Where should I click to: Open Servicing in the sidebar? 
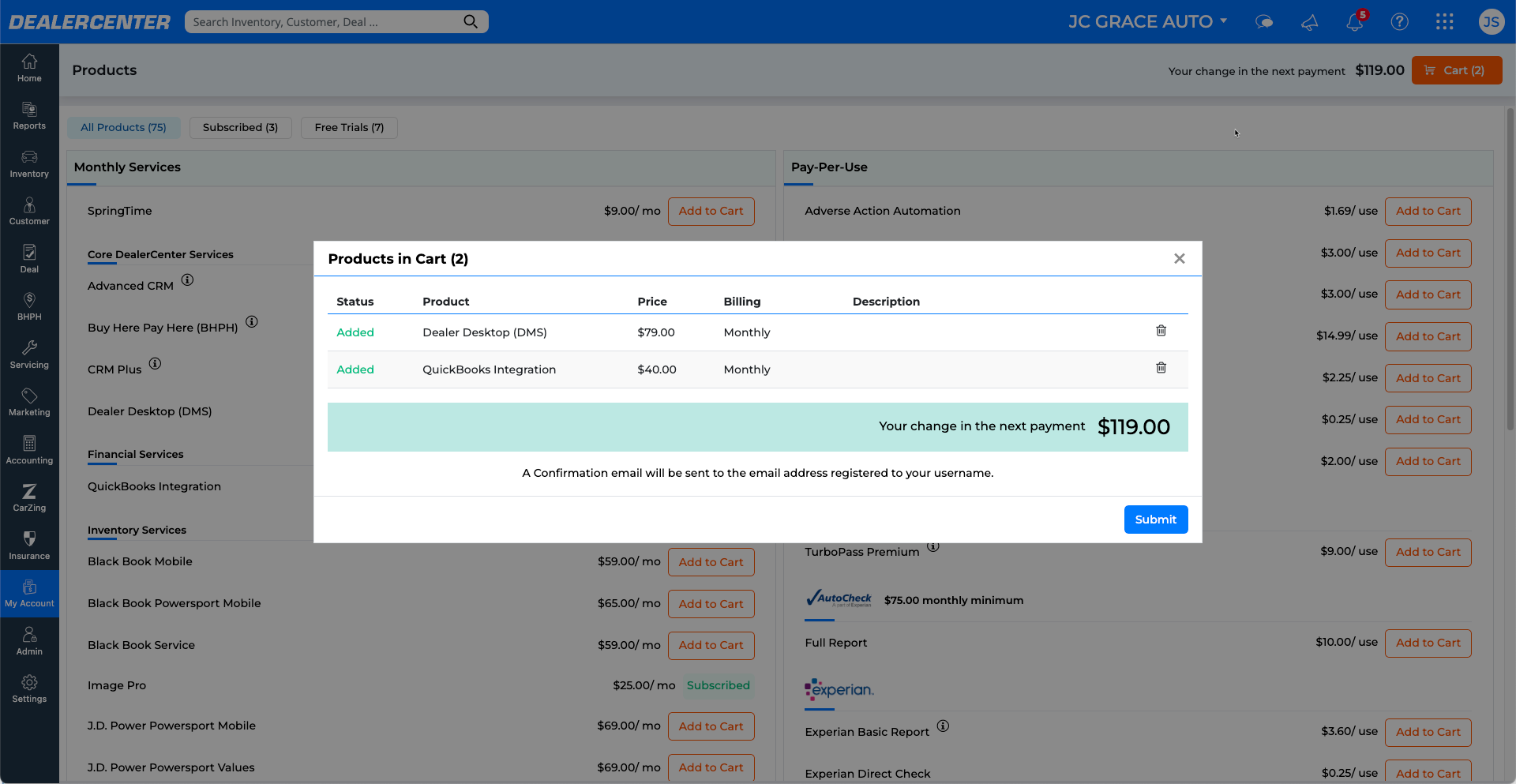29,354
